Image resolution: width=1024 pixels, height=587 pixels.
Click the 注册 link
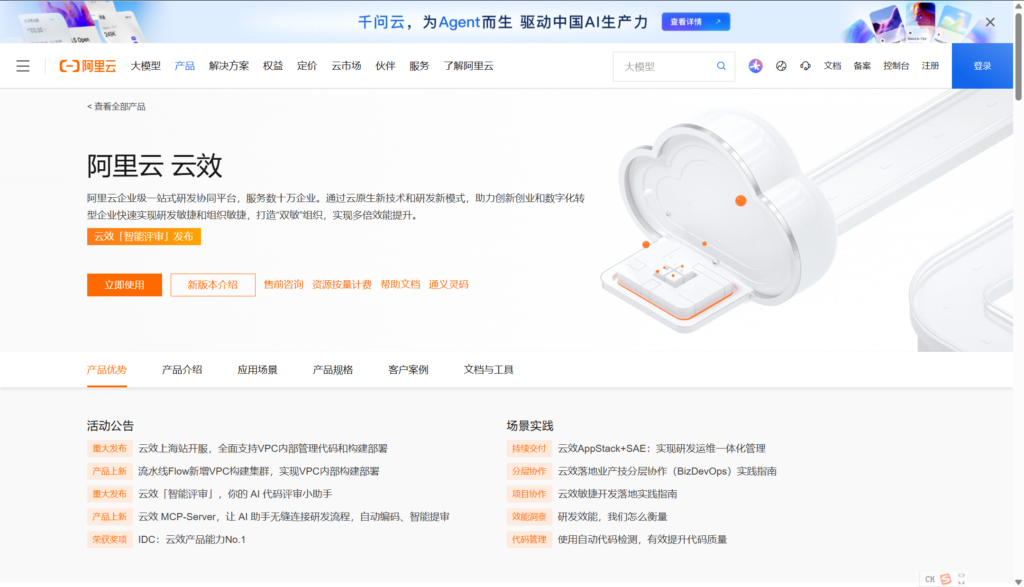click(x=930, y=66)
